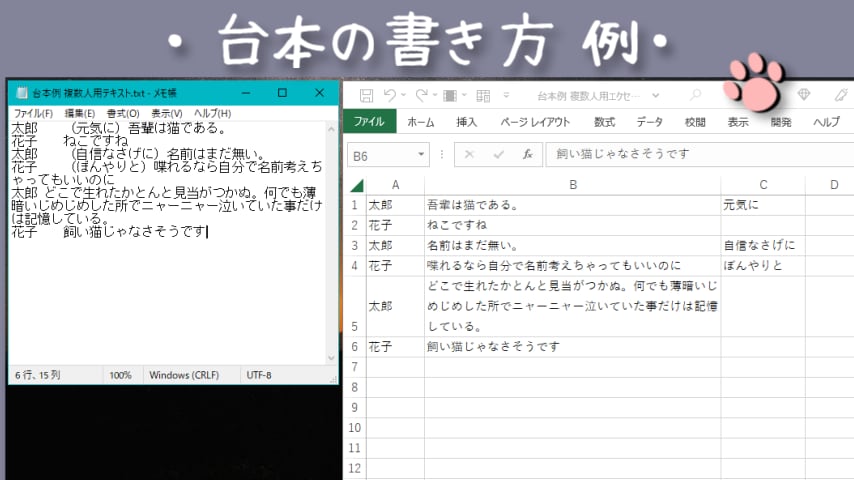Click the Insert Function fx icon
This screenshot has width=854, height=480.
[x=527, y=155]
